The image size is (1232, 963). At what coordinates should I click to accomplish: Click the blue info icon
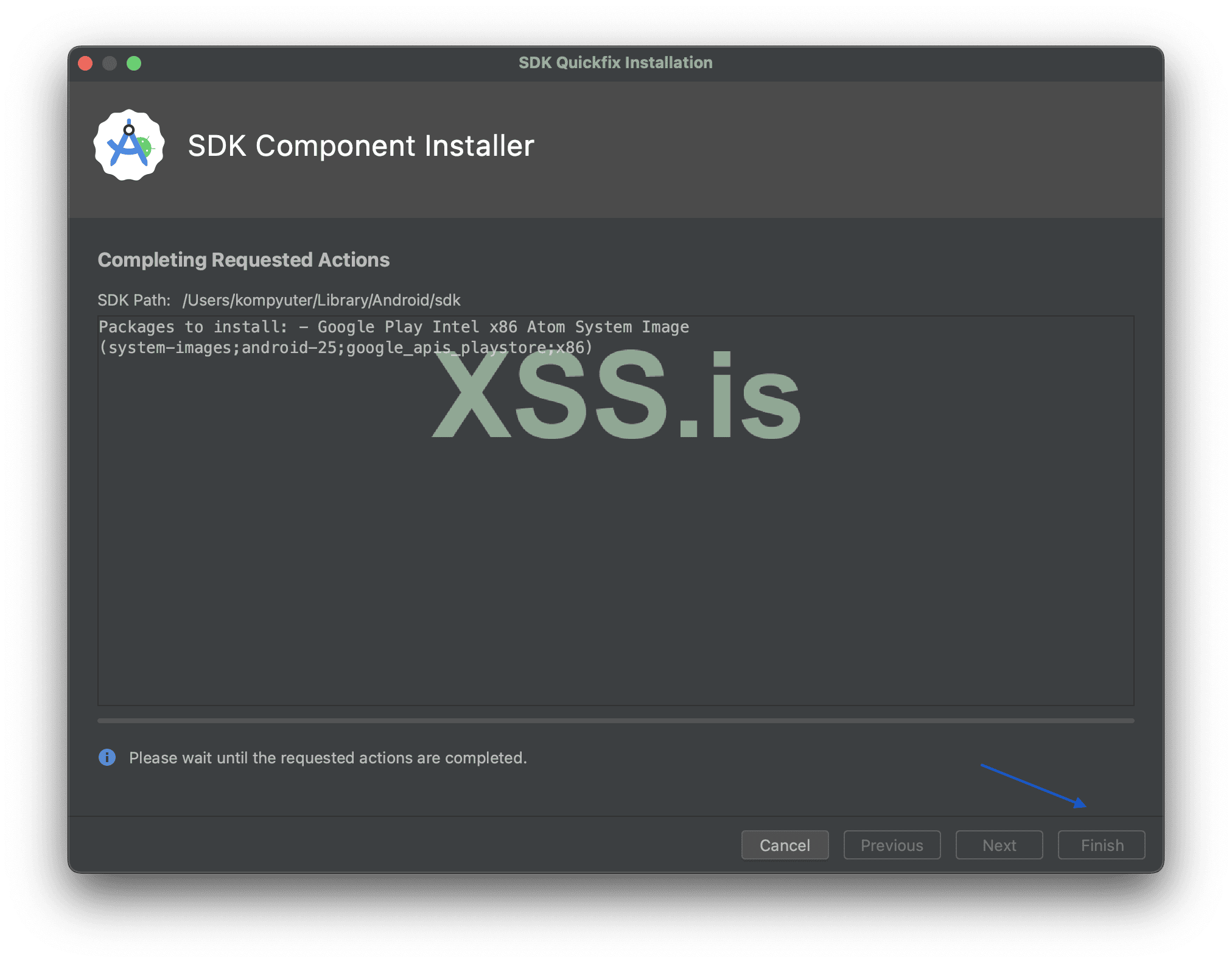[x=107, y=757]
